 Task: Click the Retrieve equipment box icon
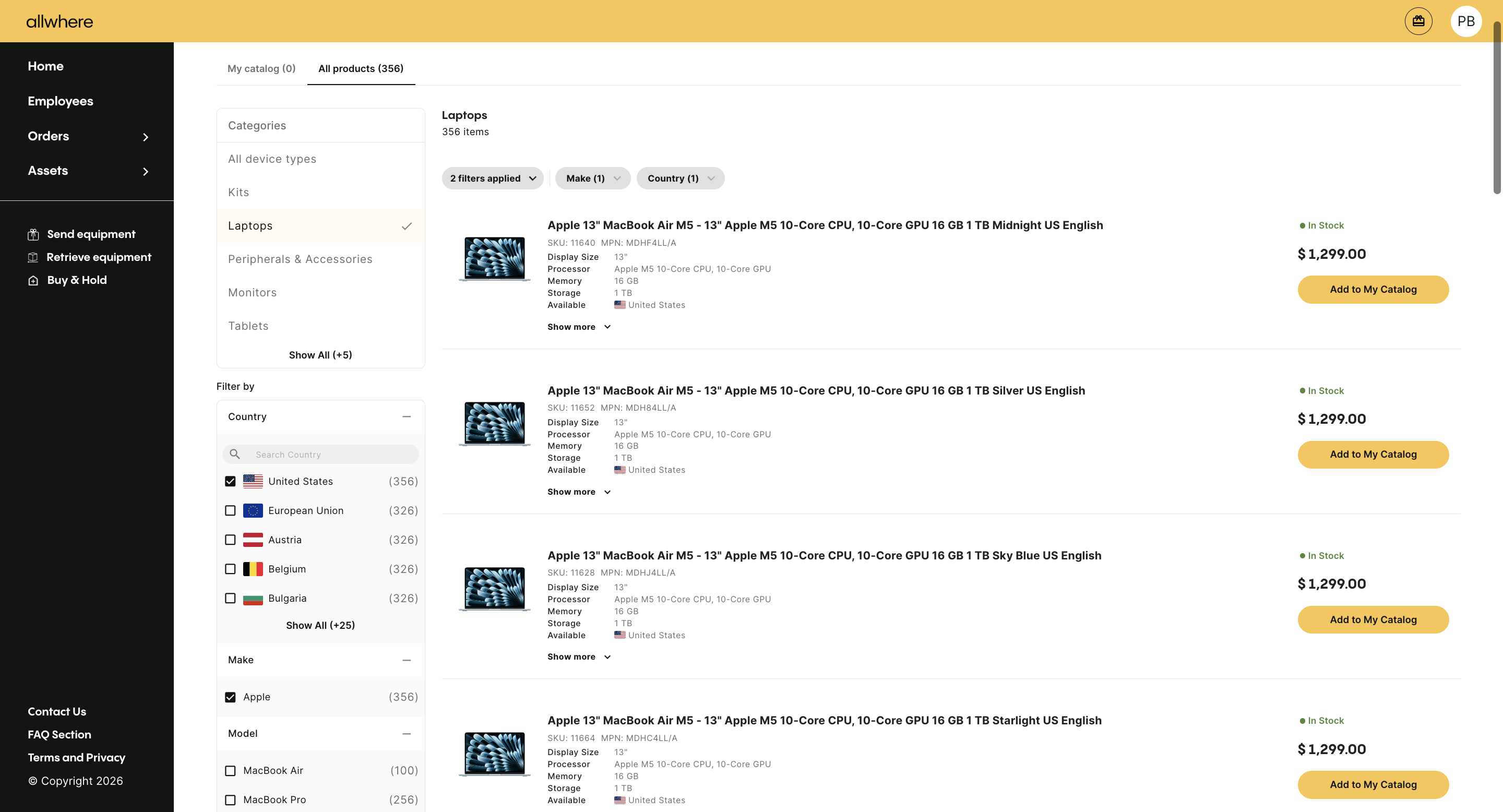pyautogui.click(x=33, y=257)
